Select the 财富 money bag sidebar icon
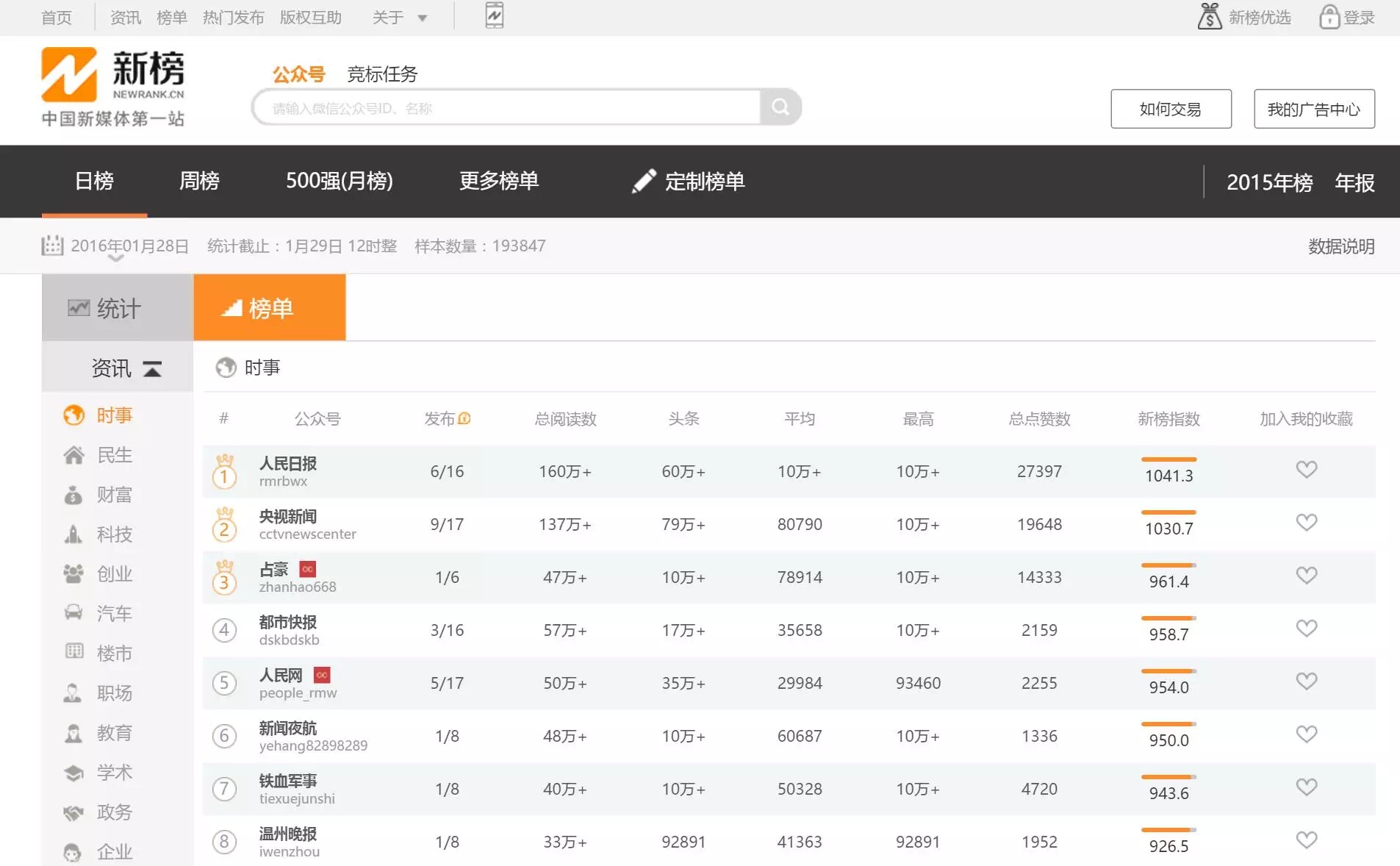Image resolution: width=1400 pixels, height=866 pixels. [73, 495]
